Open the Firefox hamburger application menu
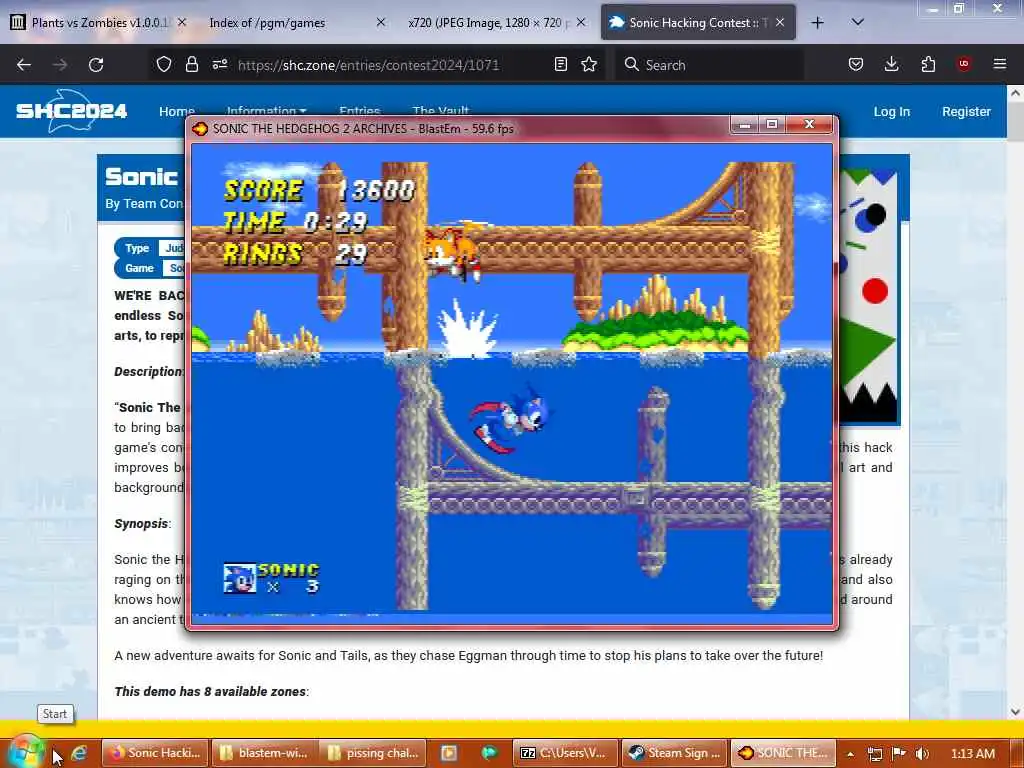 coord(1000,64)
